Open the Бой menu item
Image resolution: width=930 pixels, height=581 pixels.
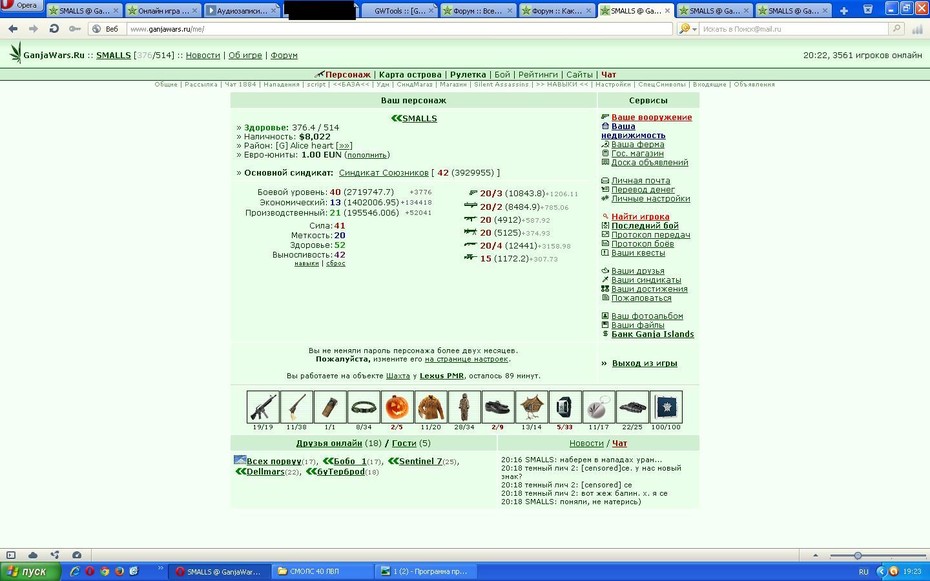(502, 75)
